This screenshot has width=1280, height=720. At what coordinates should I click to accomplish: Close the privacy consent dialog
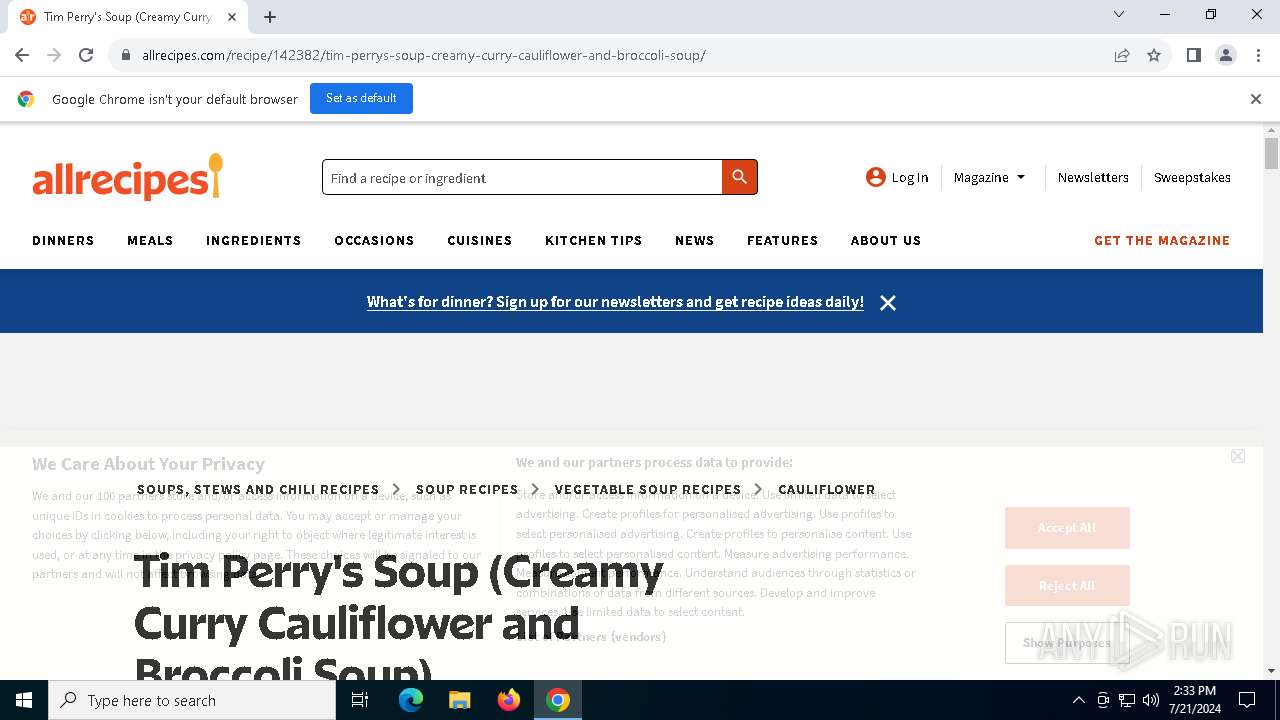pos(1238,456)
